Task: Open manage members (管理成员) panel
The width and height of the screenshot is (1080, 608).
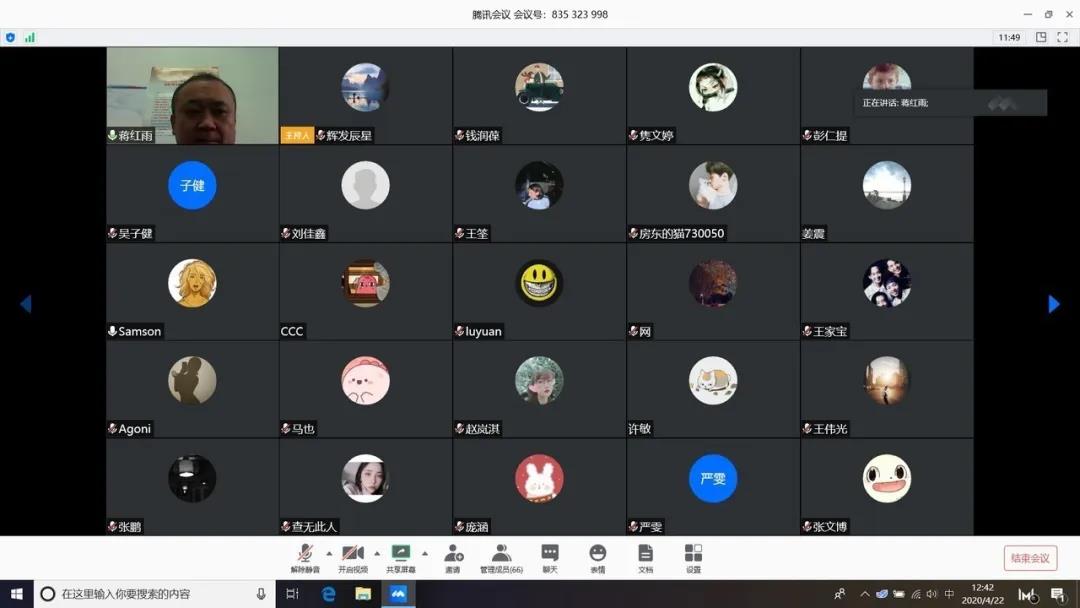Action: point(501,557)
